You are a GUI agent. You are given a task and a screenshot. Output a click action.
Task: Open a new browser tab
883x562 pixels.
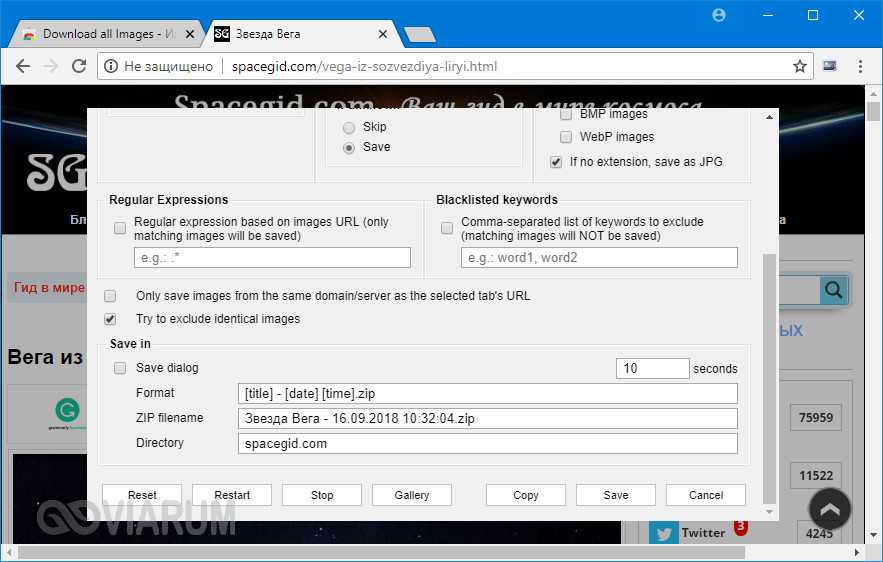419,35
